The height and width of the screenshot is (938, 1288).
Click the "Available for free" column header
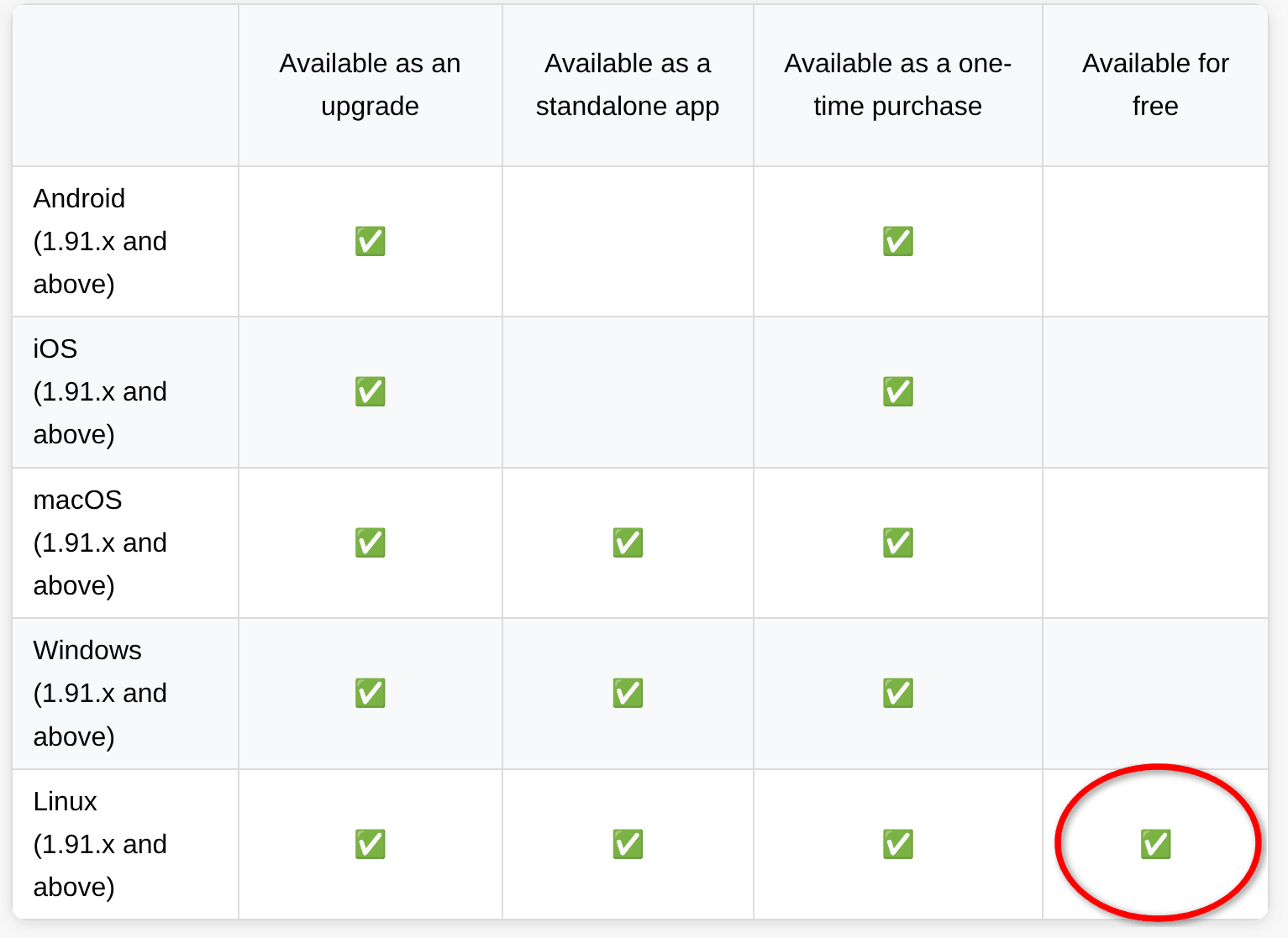point(1155,85)
